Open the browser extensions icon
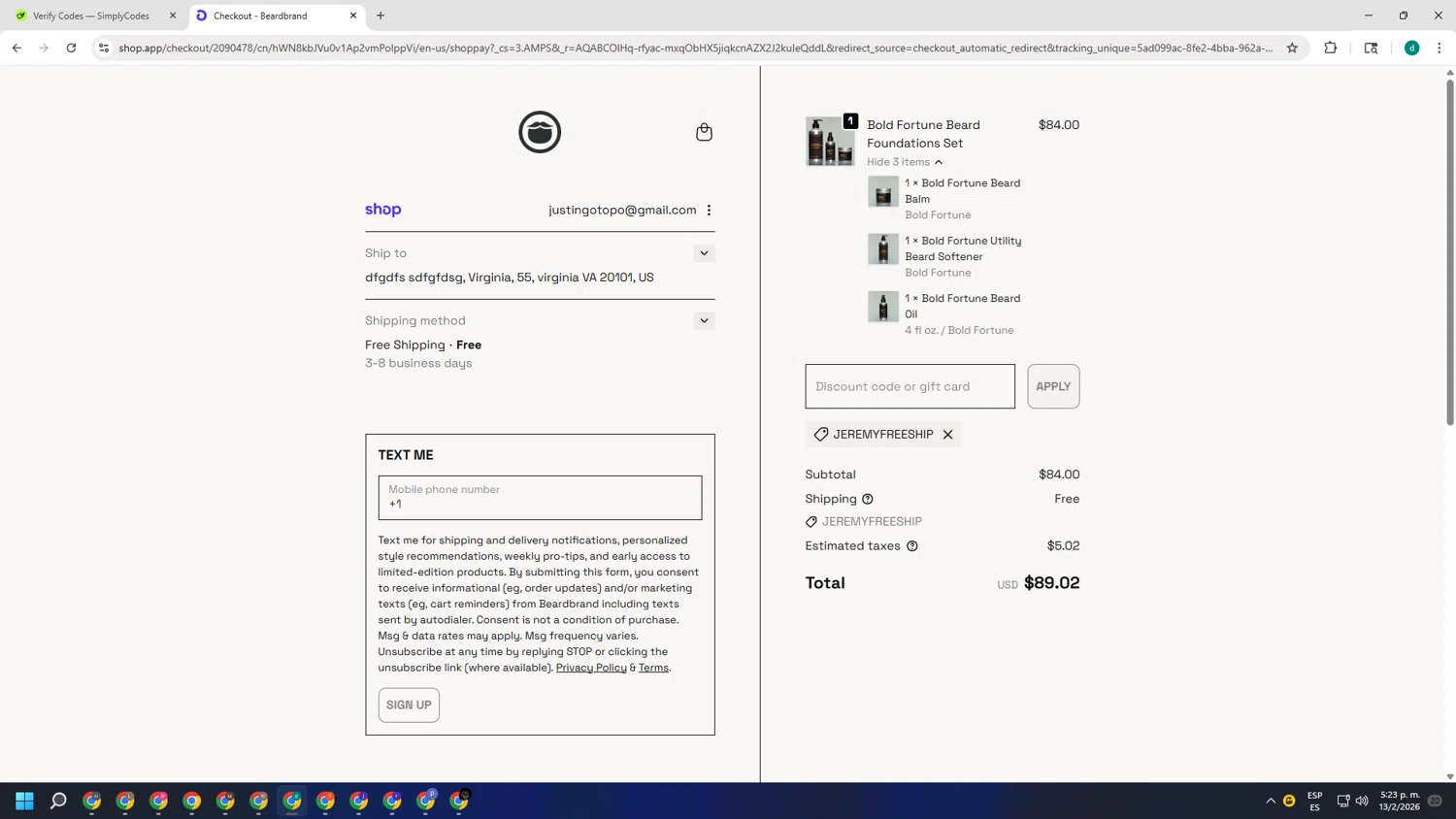The width and height of the screenshot is (1456, 819). (1331, 48)
